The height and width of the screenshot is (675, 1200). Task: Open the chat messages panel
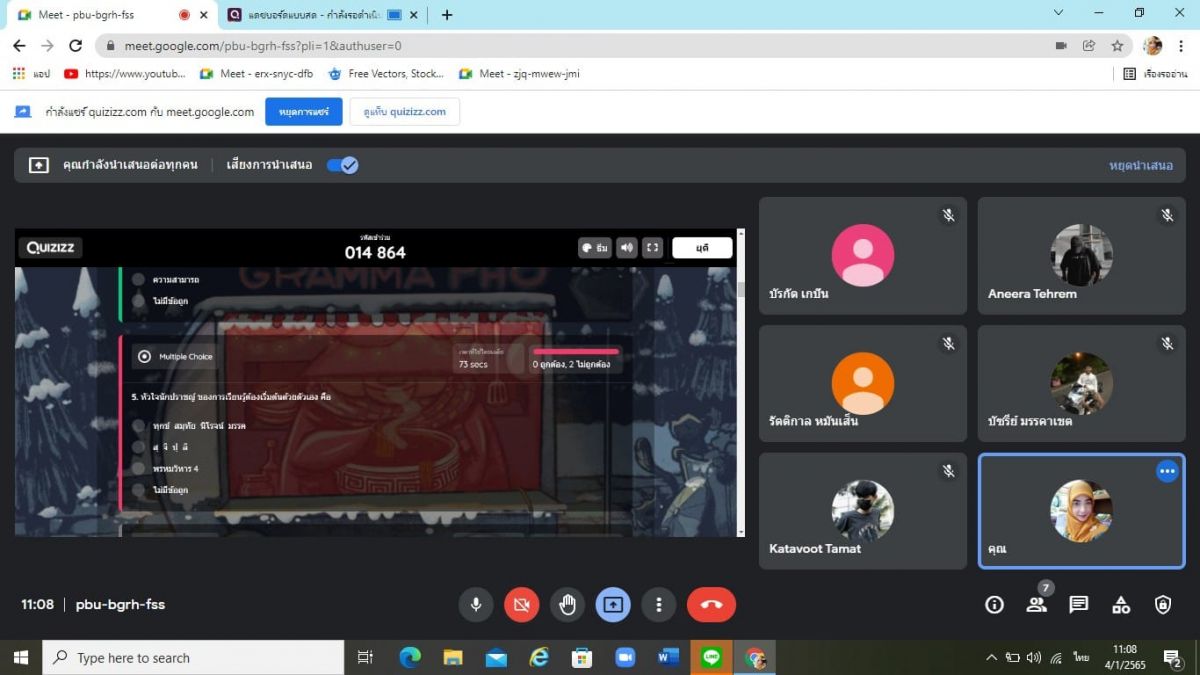1078,605
